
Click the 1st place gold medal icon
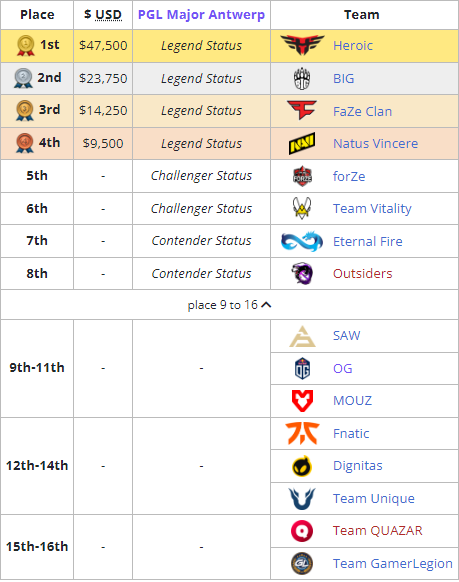click(x=25, y=45)
